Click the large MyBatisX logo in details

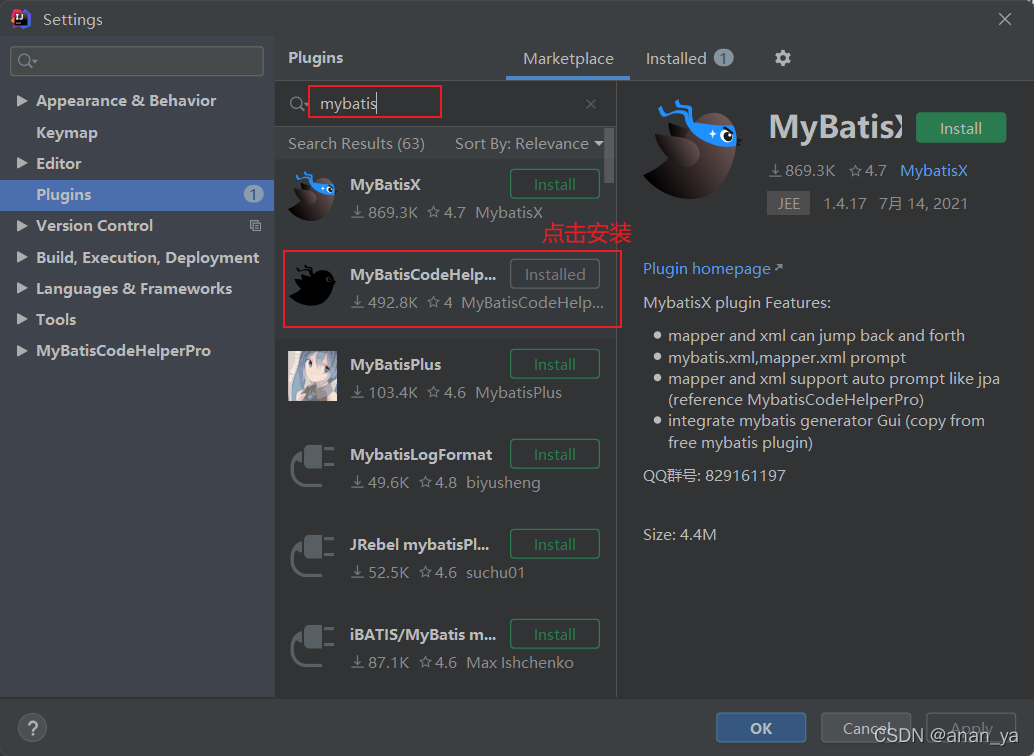coord(692,150)
